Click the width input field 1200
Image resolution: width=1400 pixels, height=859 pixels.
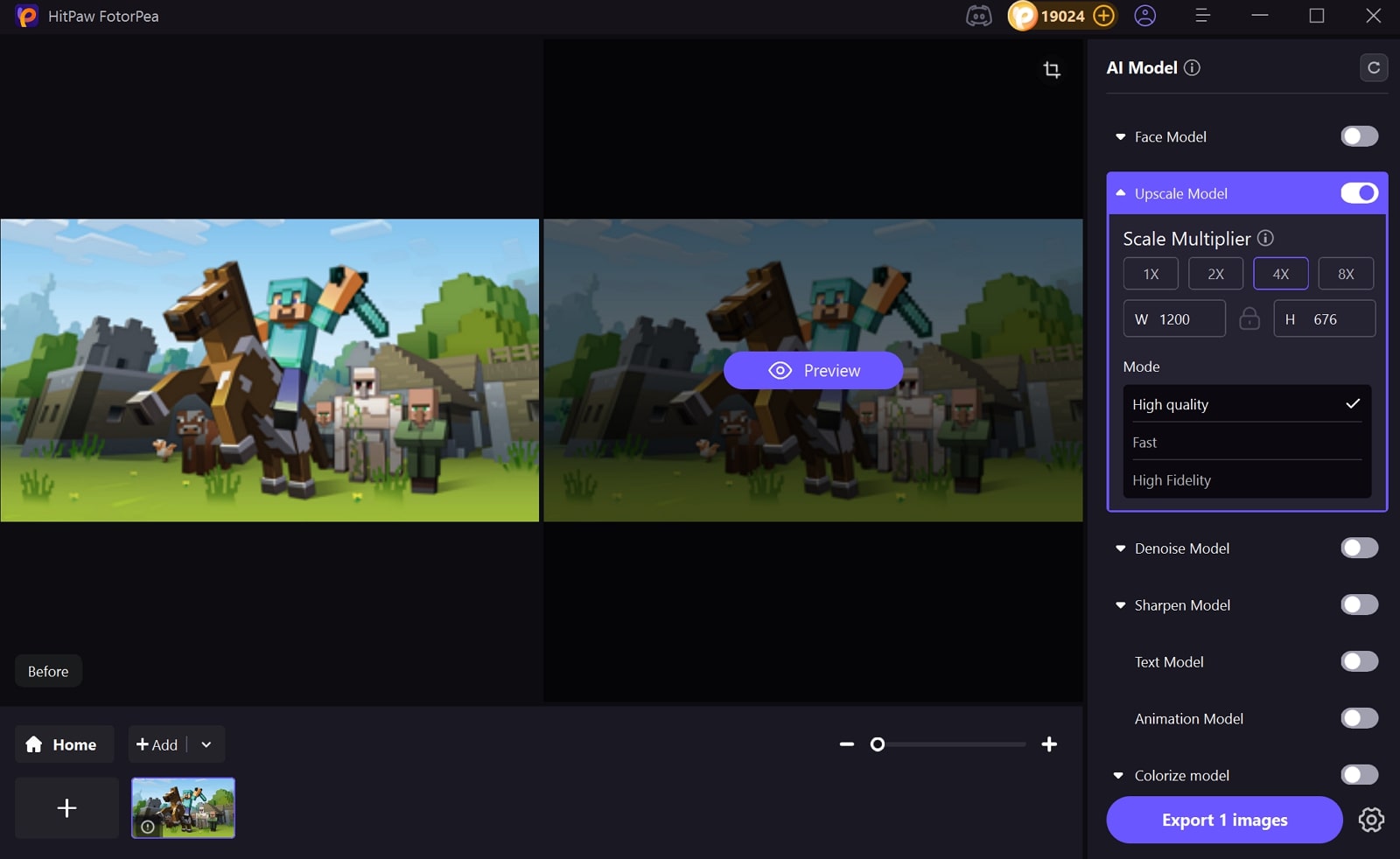(1174, 318)
